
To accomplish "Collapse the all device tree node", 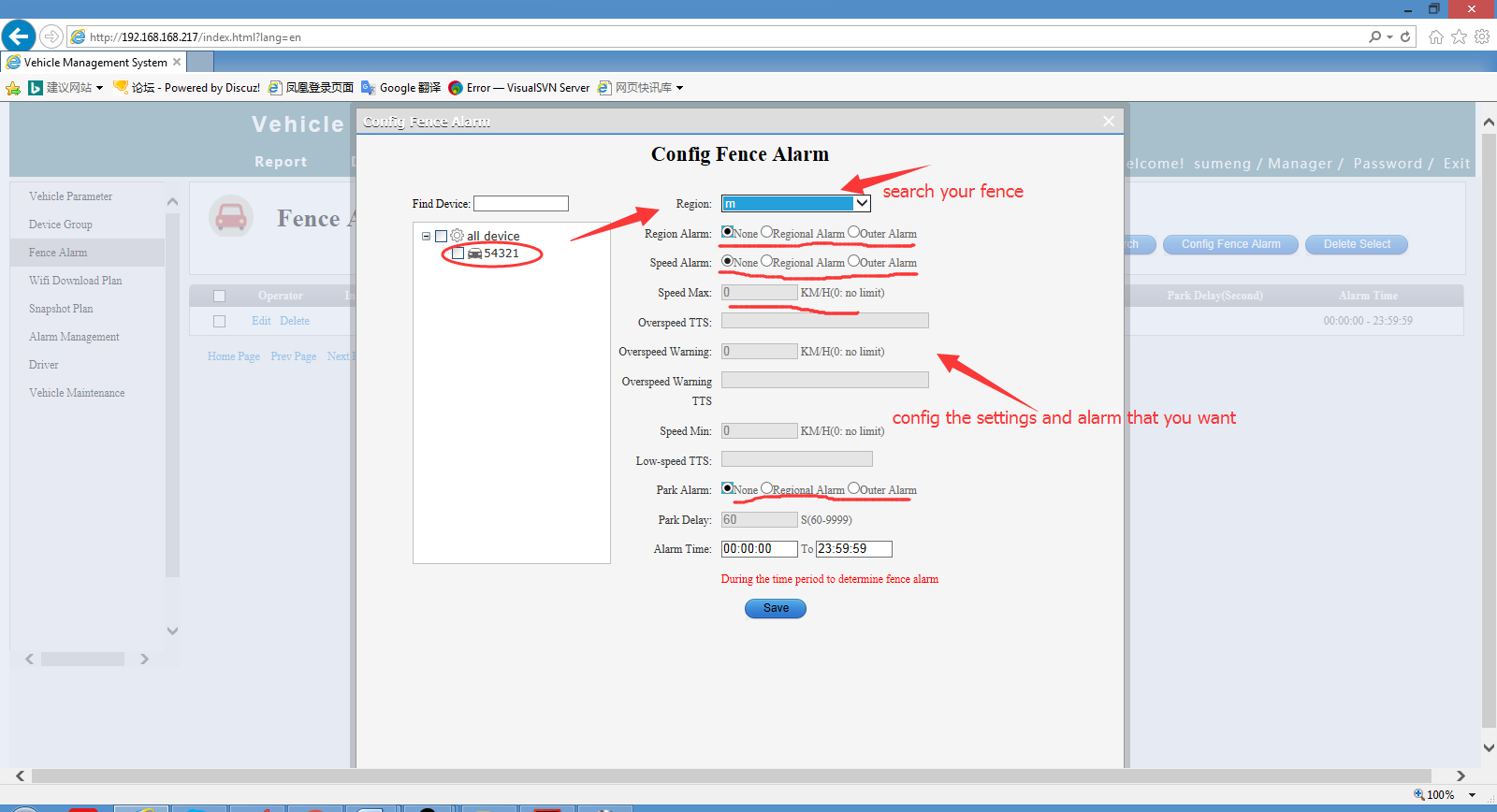I will (426, 237).
